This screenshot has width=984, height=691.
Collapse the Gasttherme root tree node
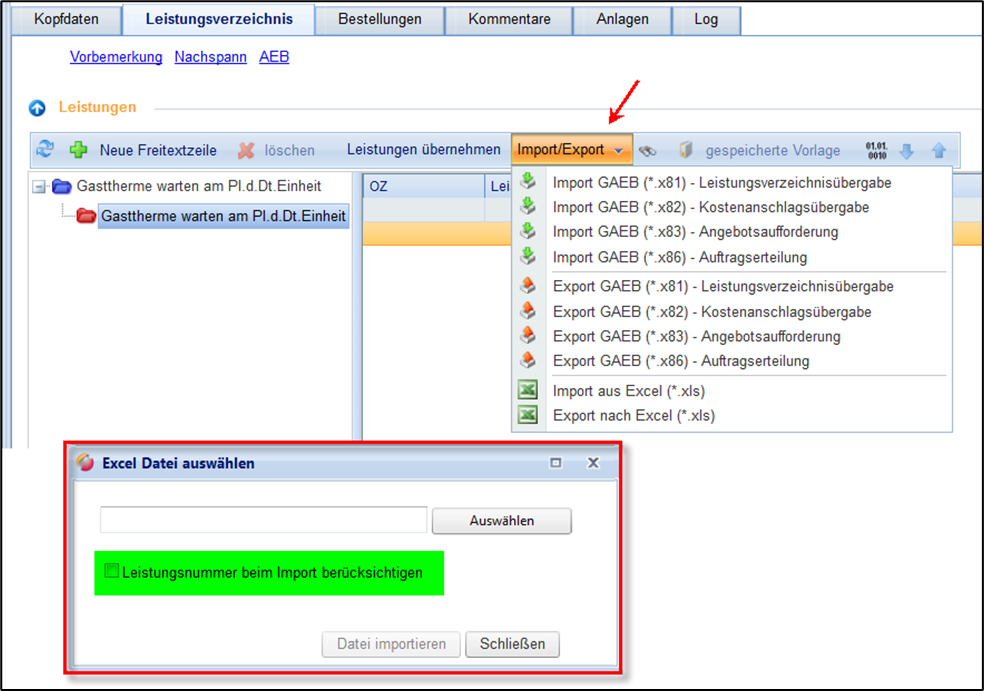(39, 186)
